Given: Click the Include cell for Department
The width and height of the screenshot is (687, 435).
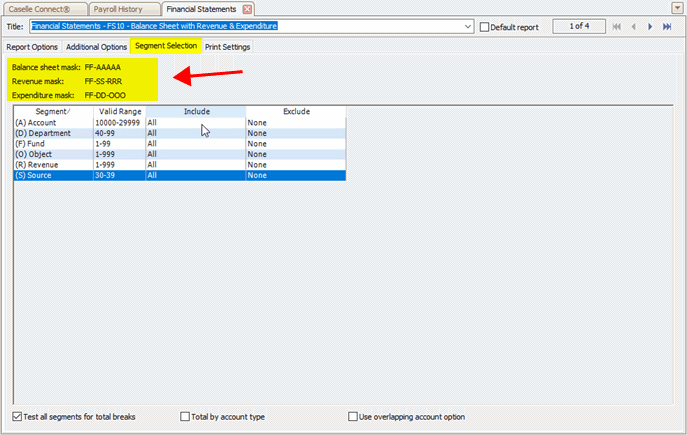Looking at the screenshot, I should pyautogui.click(x=196, y=132).
